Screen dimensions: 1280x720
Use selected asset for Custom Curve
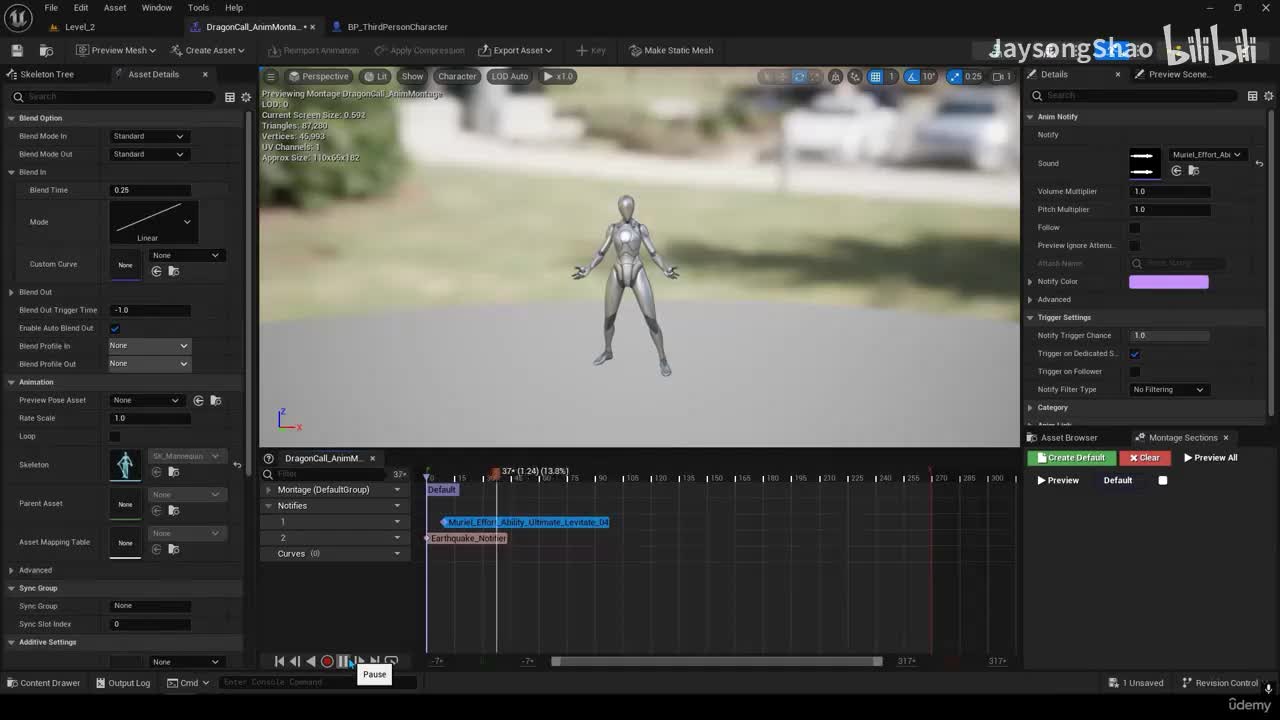point(156,271)
